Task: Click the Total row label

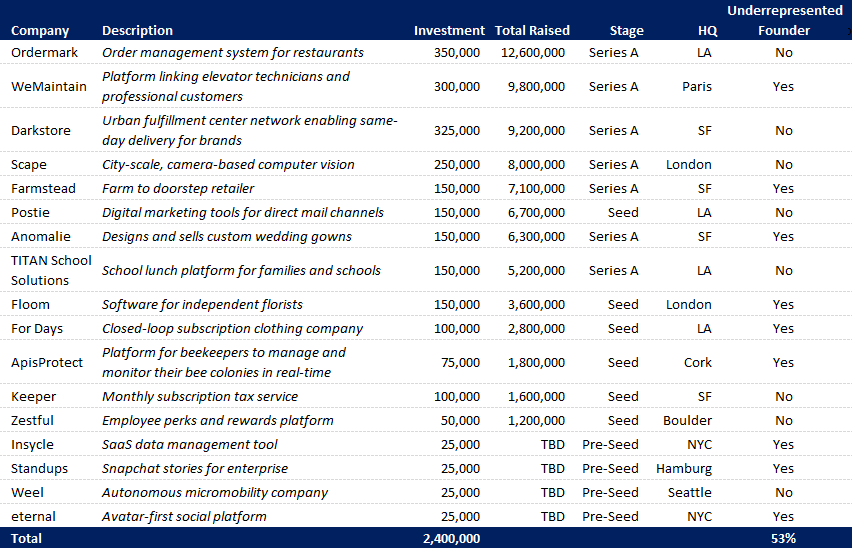Action: point(26,538)
